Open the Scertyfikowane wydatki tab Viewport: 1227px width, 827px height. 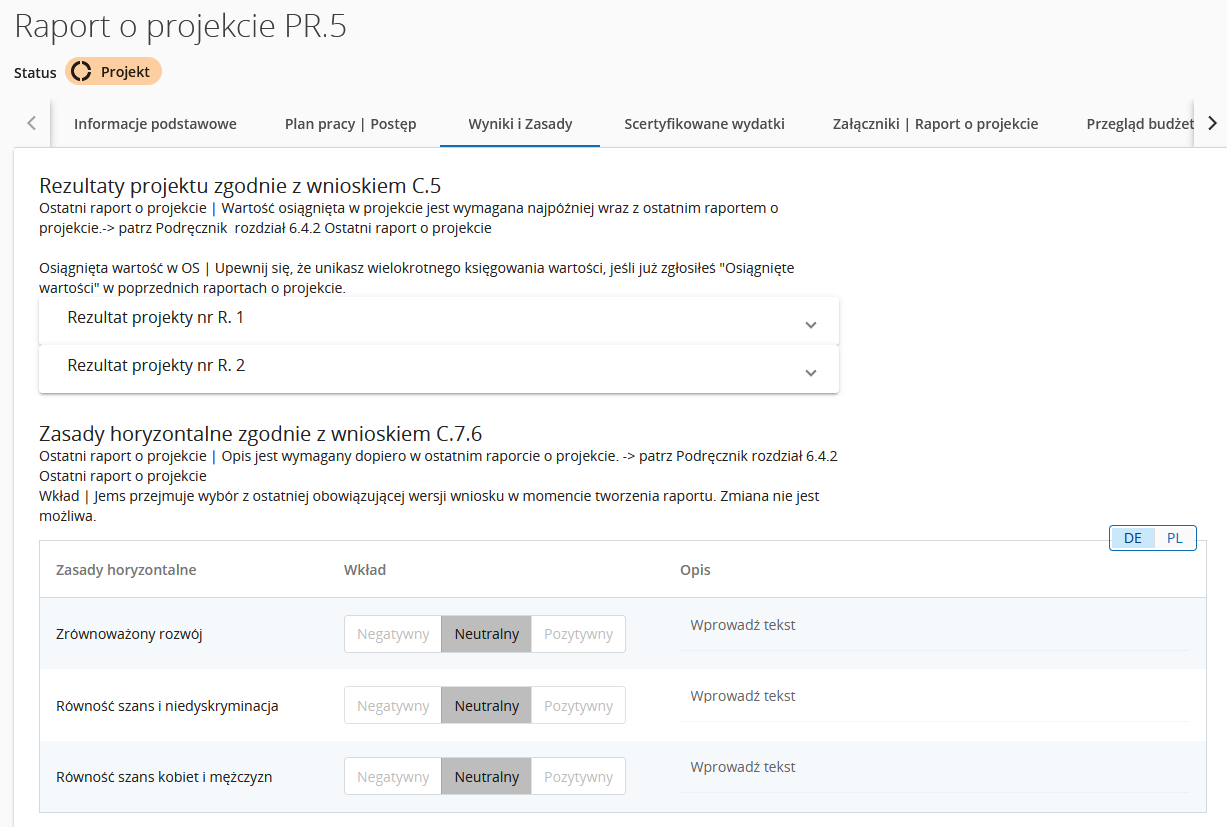point(704,124)
